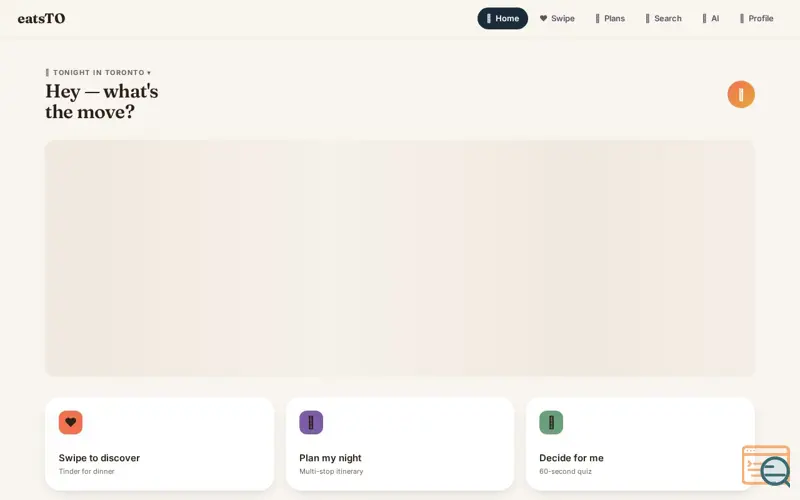Click the "Hey — what's the move?" heading
800x500 pixels.
[102, 102]
